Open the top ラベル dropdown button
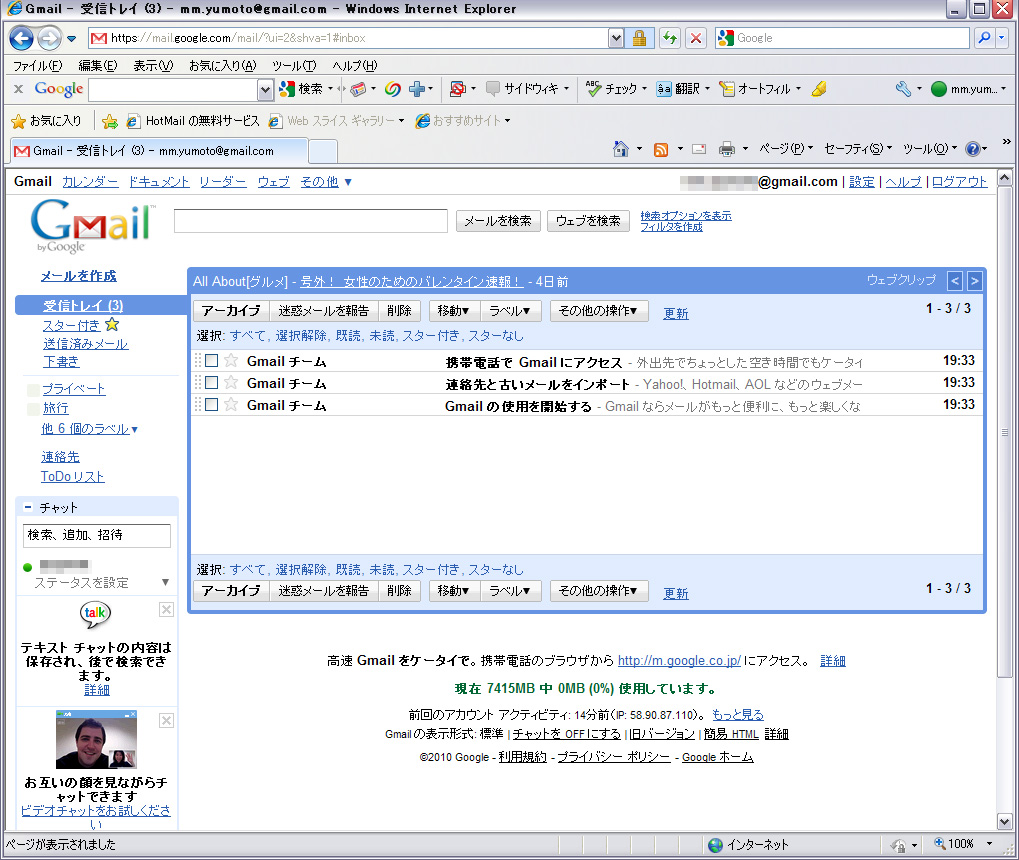The width and height of the screenshot is (1019, 860). coord(510,311)
